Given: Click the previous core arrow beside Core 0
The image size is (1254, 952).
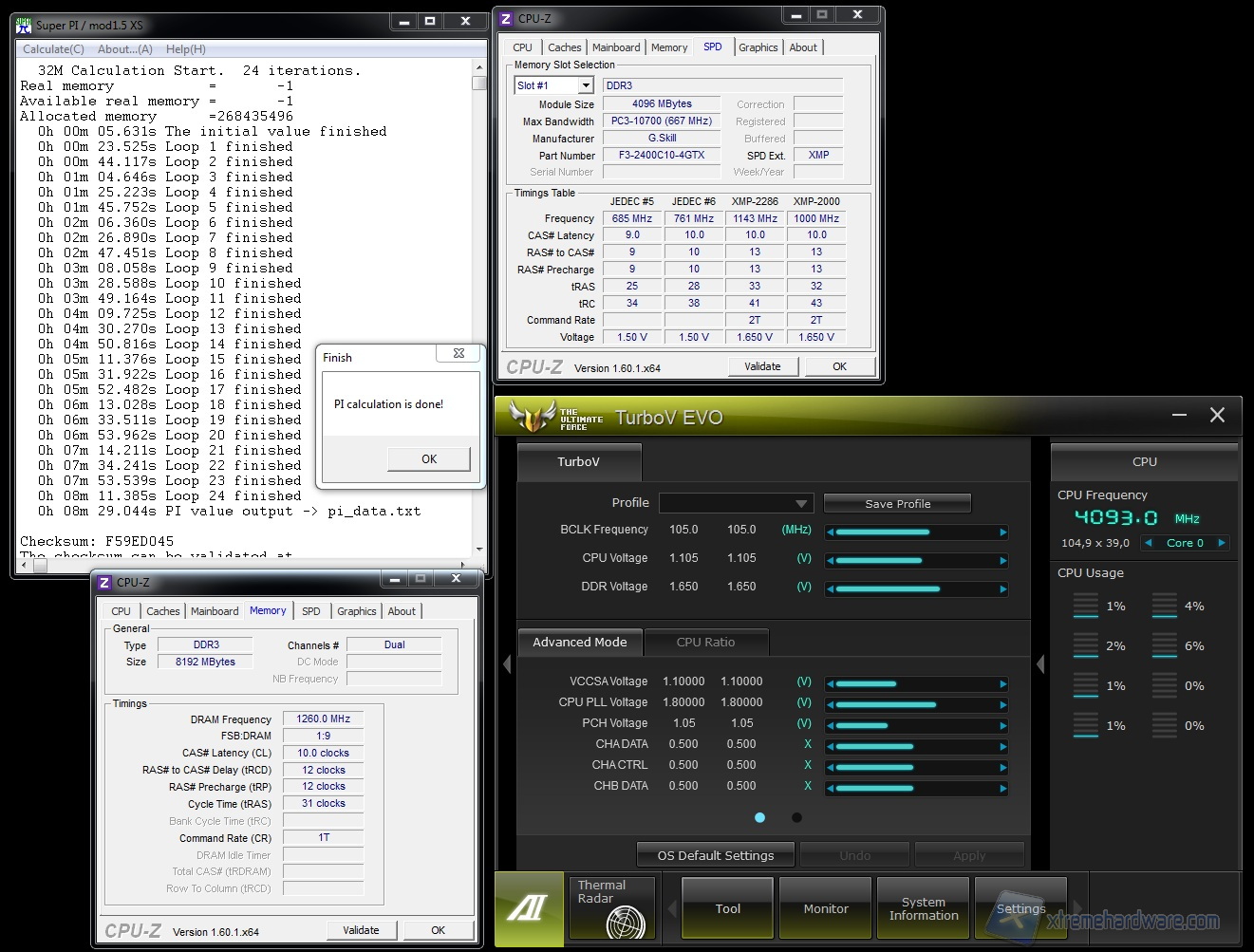Looking at the screenshot, I should click(1149, 543).
